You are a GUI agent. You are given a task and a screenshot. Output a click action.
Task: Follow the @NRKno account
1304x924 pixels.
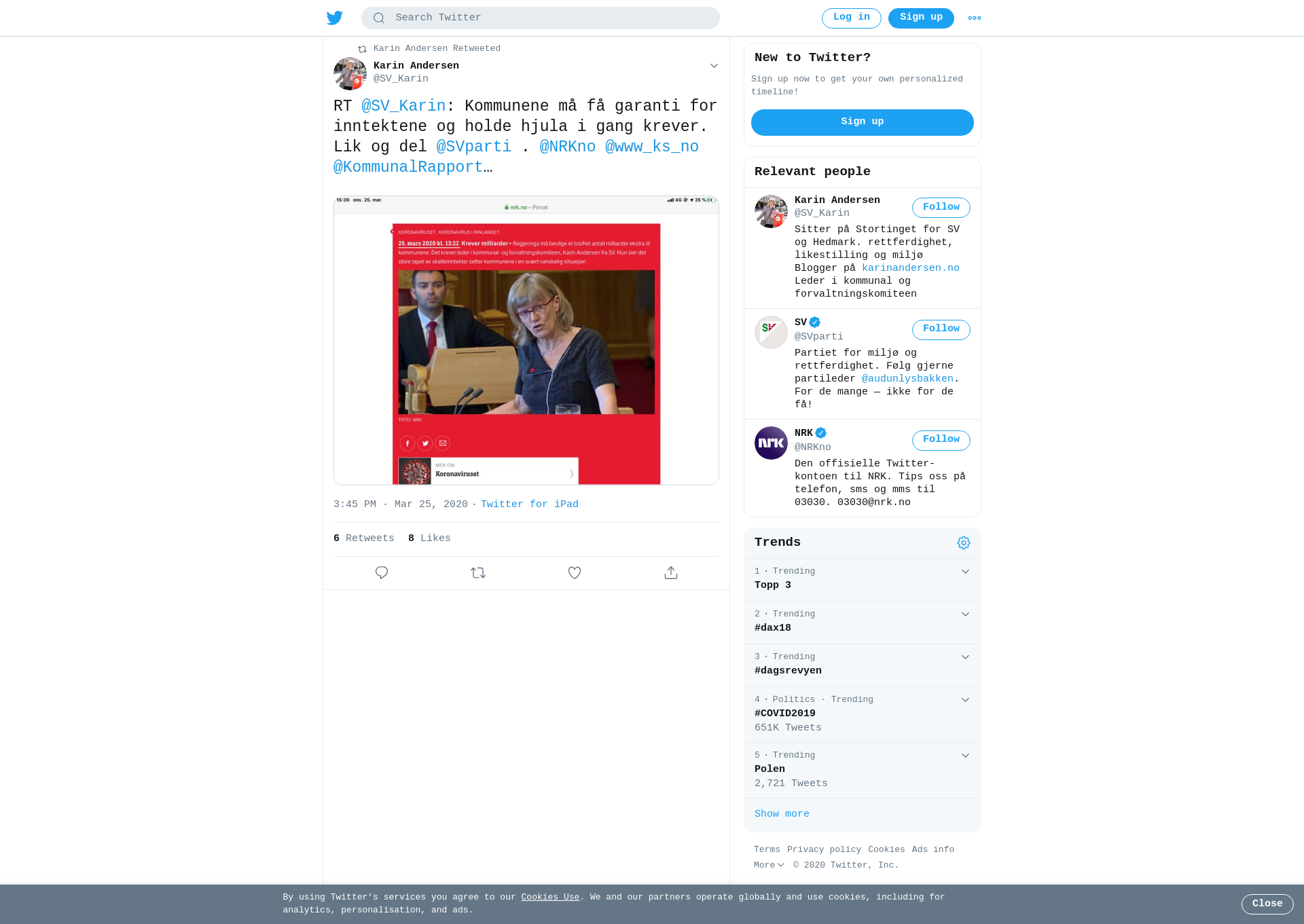941,440
